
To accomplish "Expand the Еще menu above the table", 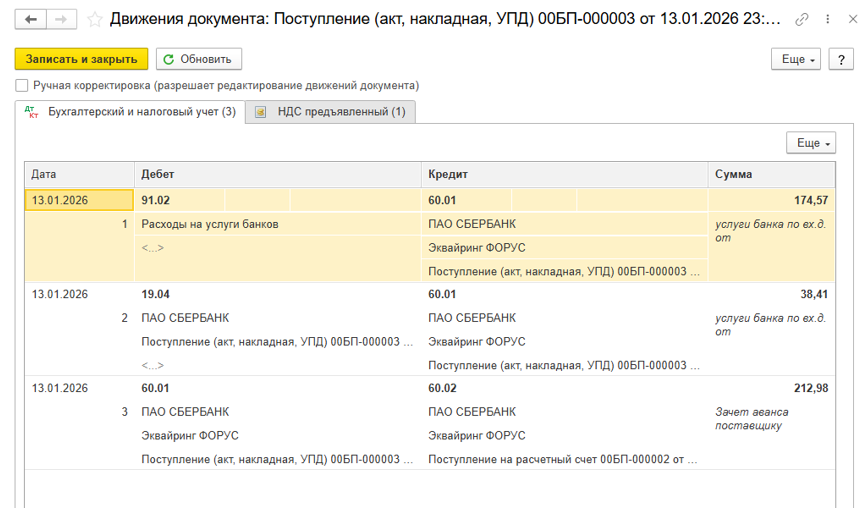I will tap(810, 143).
